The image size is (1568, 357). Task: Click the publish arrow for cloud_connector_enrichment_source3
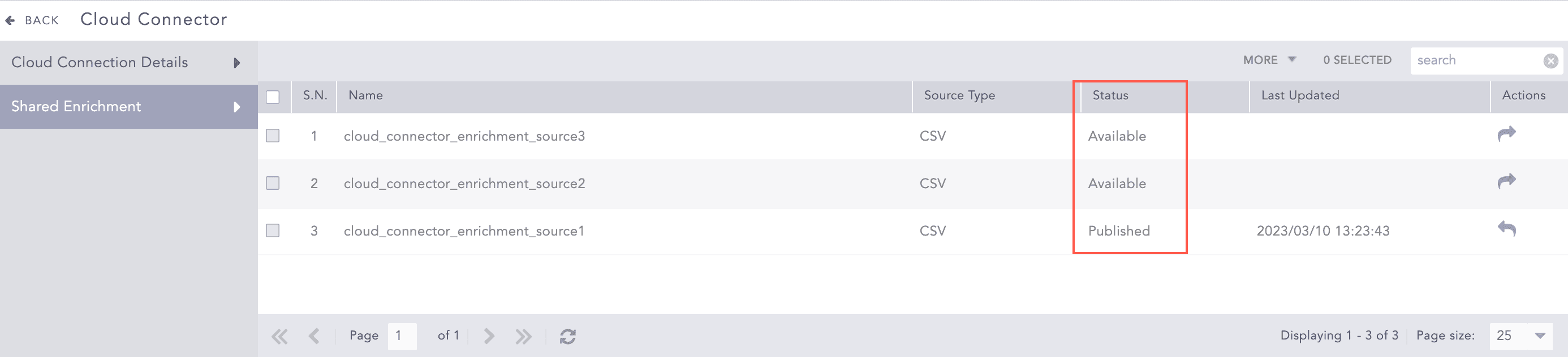pyautogui.click(x=1506, y=134)
